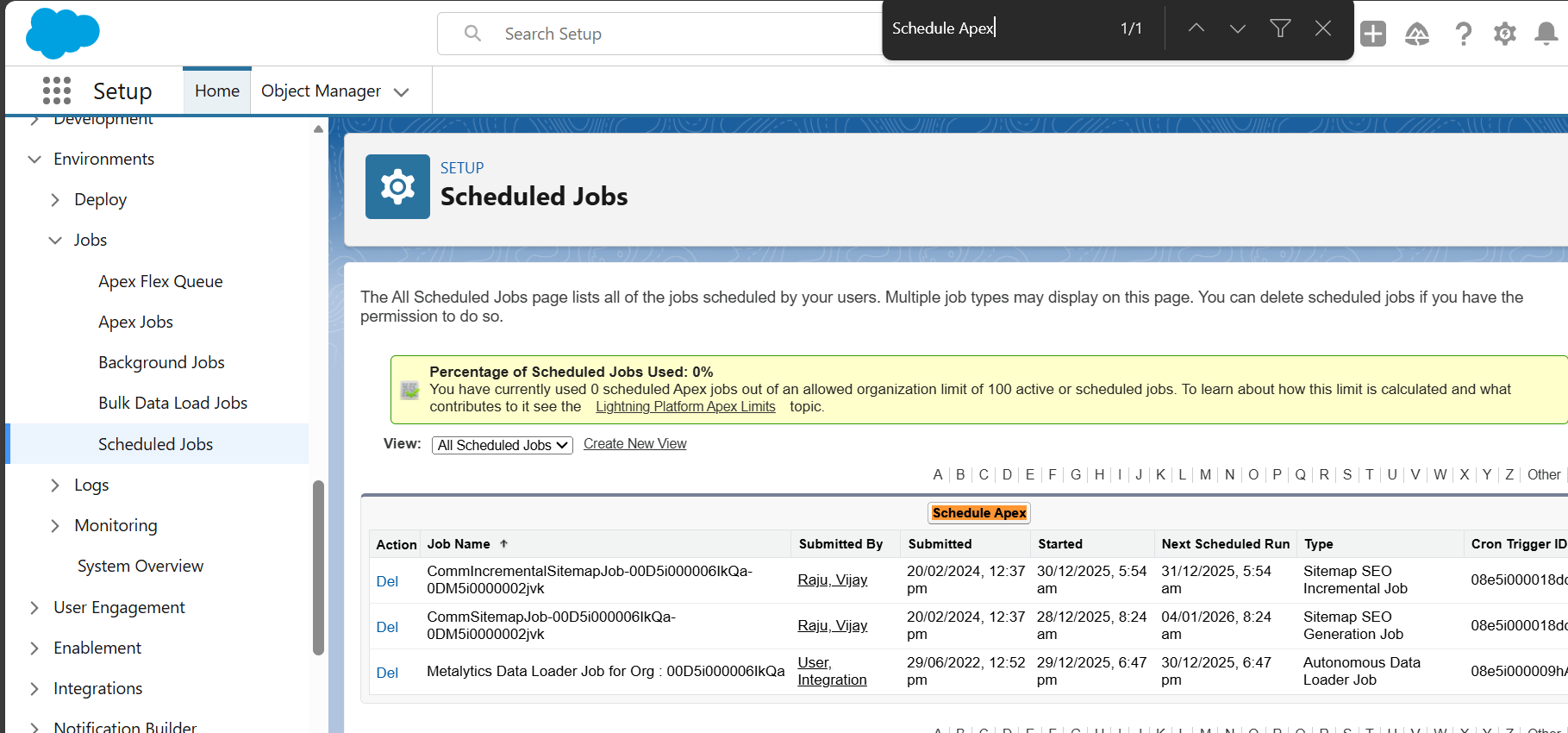Expand the Deploy tree node
Screen dimensions: 1568x733
pyautogui.click(x=55, y=200)
